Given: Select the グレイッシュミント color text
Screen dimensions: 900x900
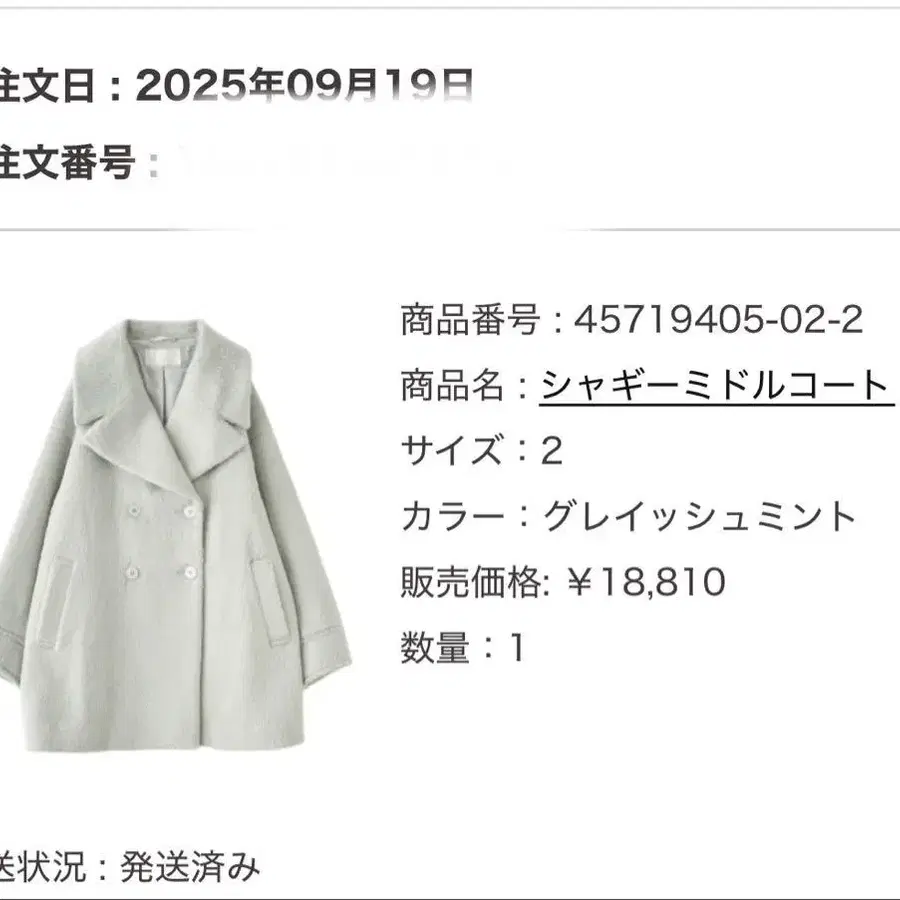Looking at the screenshot, I should point(700,516).
